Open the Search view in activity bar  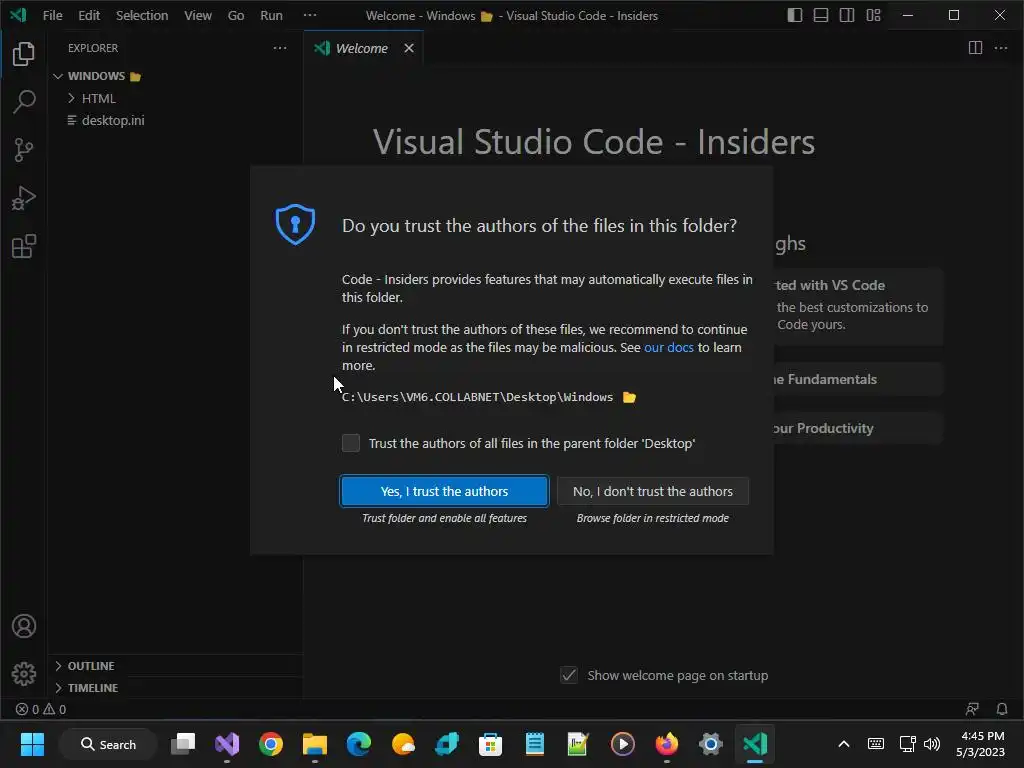pos(24,101)
